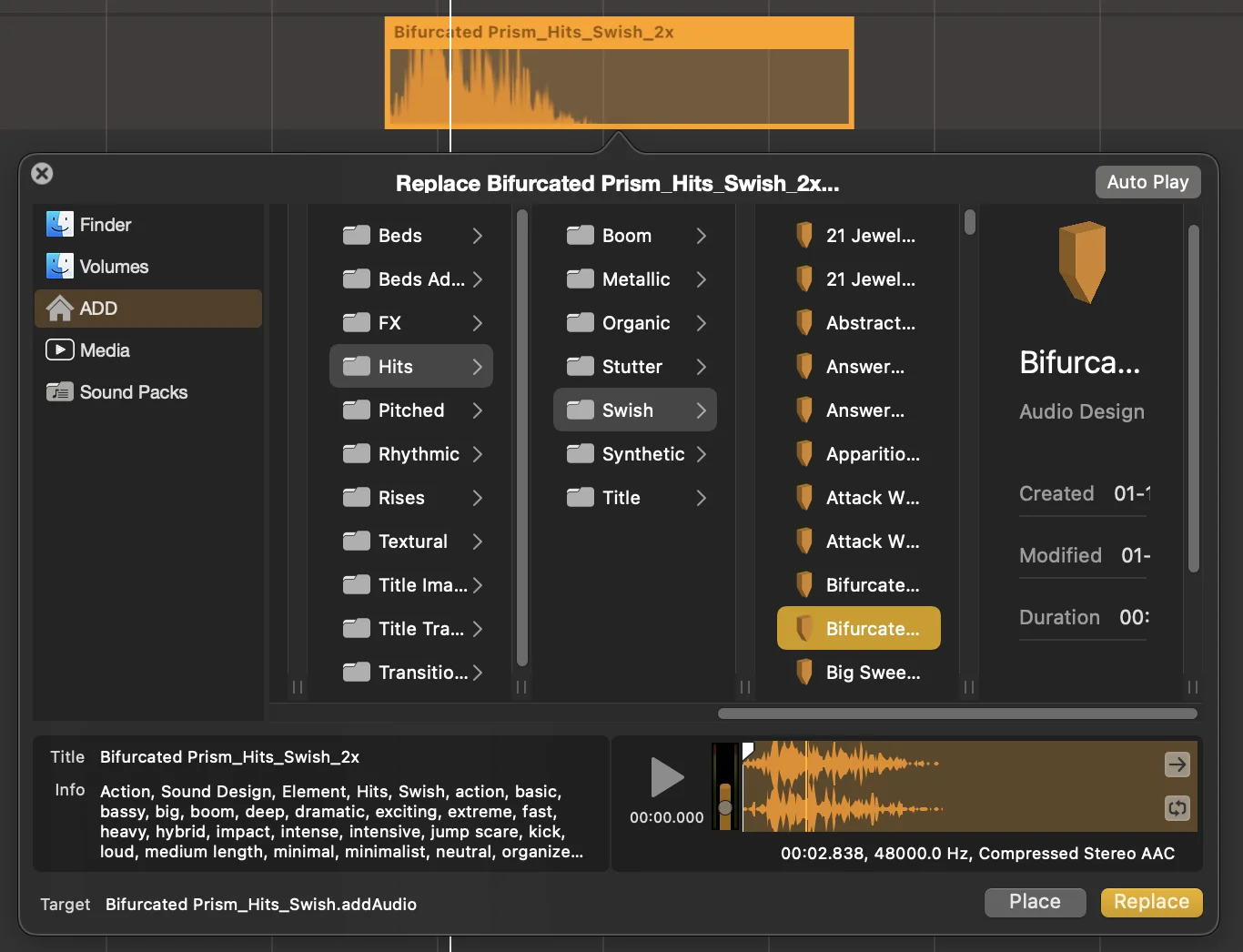Click the horizontal browser scrollbar
Screen dimensions: 1243x952
coord(957,714)
